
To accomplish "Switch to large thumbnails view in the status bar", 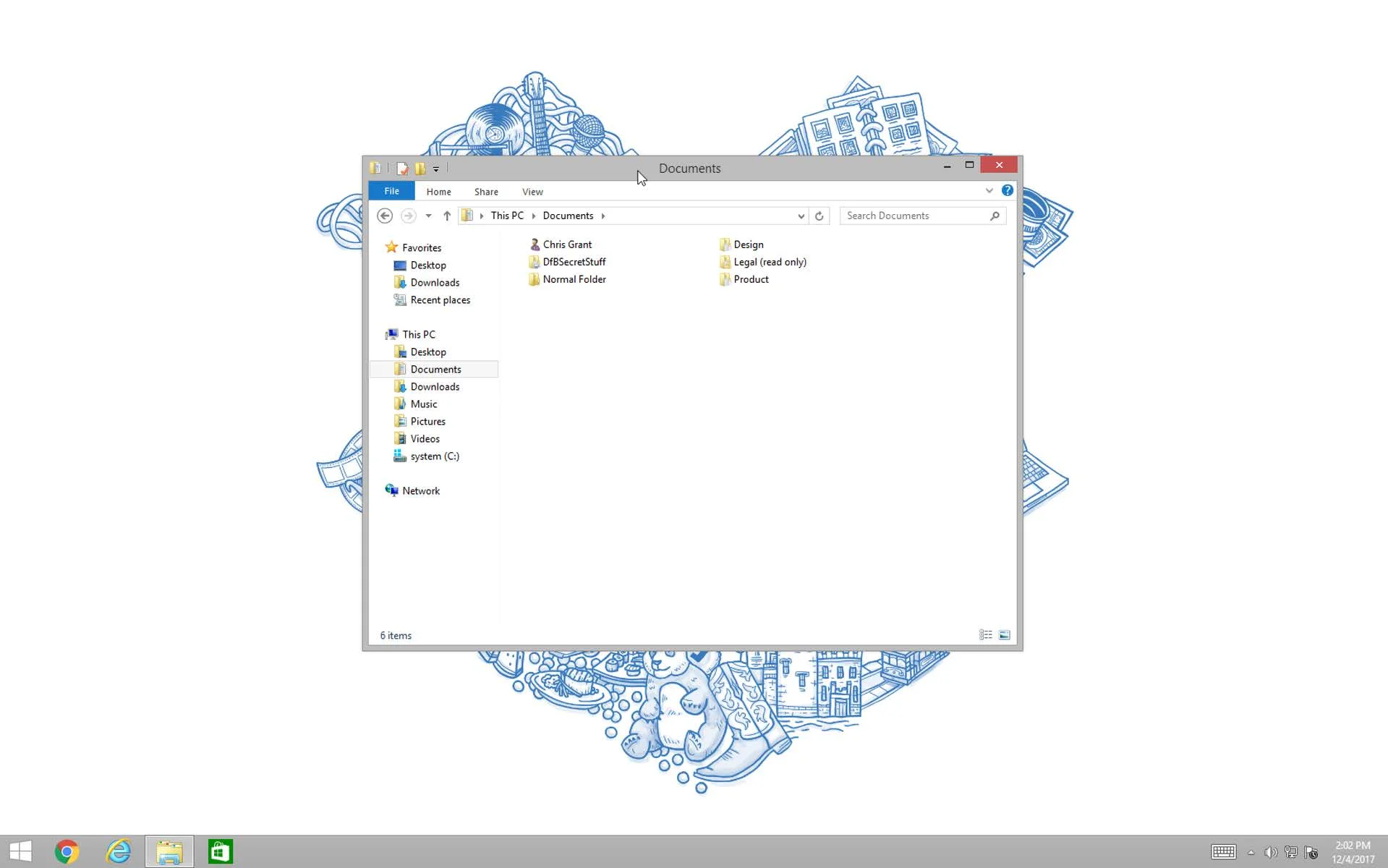I will [x=1004, y=634].
